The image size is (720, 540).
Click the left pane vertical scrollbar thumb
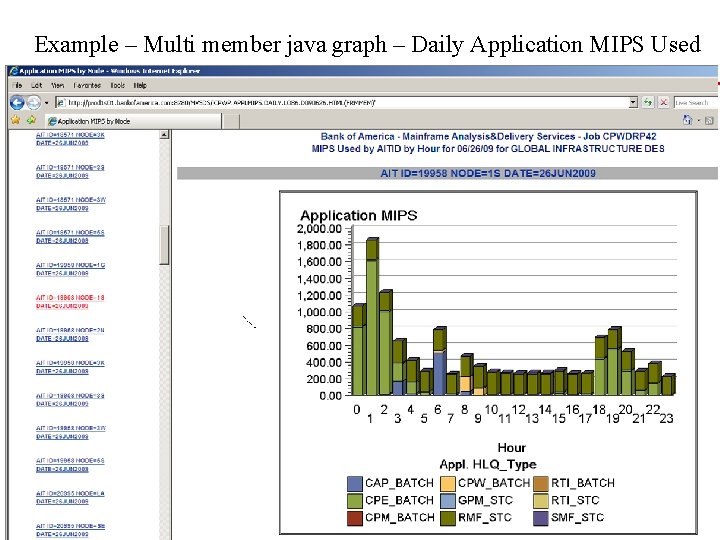click(164, 245)
